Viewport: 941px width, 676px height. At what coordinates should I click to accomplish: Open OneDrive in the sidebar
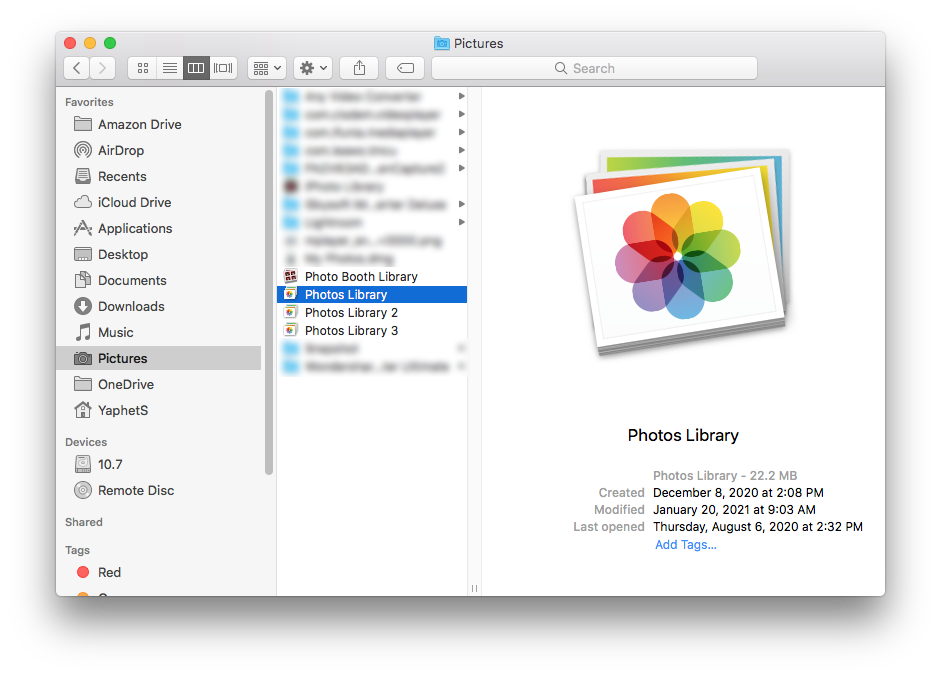coord(159,384)
